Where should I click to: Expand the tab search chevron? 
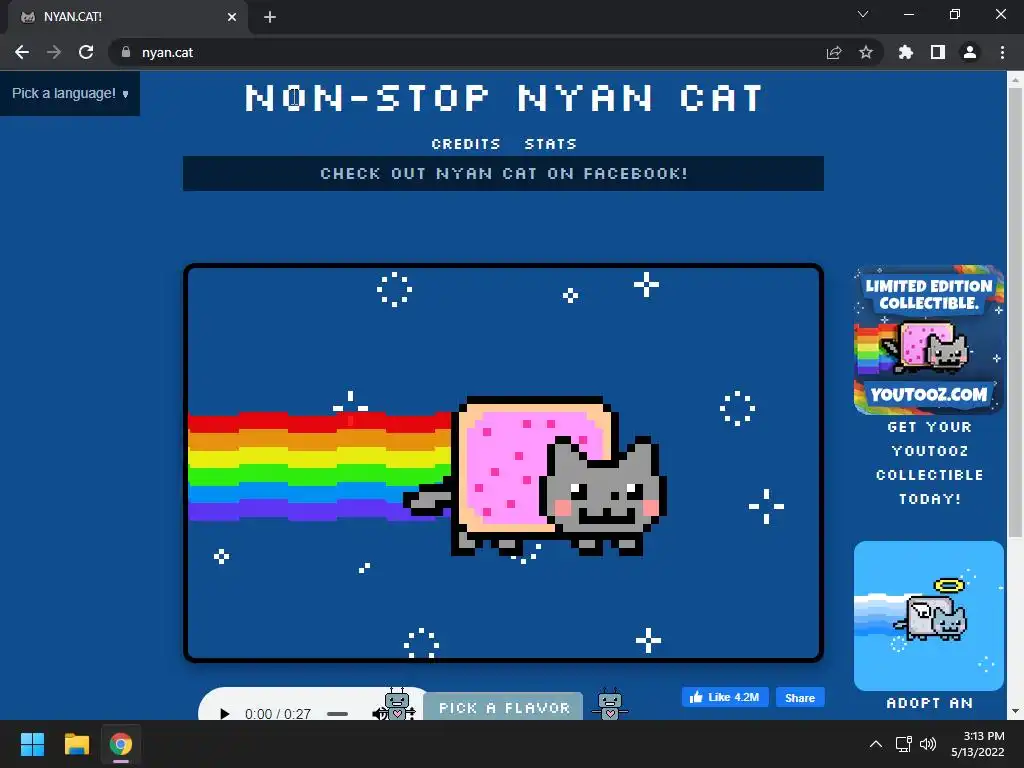point(863,14)
